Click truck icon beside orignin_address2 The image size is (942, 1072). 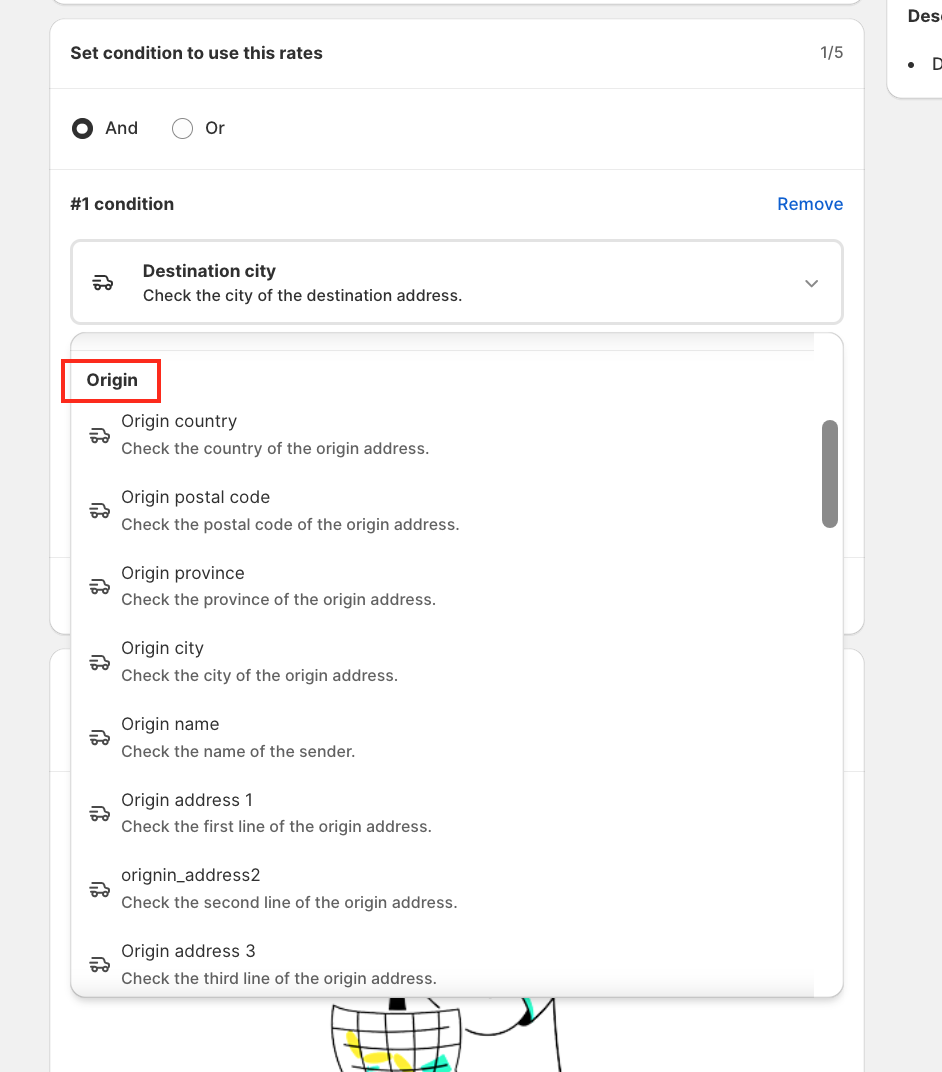pyautogui.click(x=99, y=889)
